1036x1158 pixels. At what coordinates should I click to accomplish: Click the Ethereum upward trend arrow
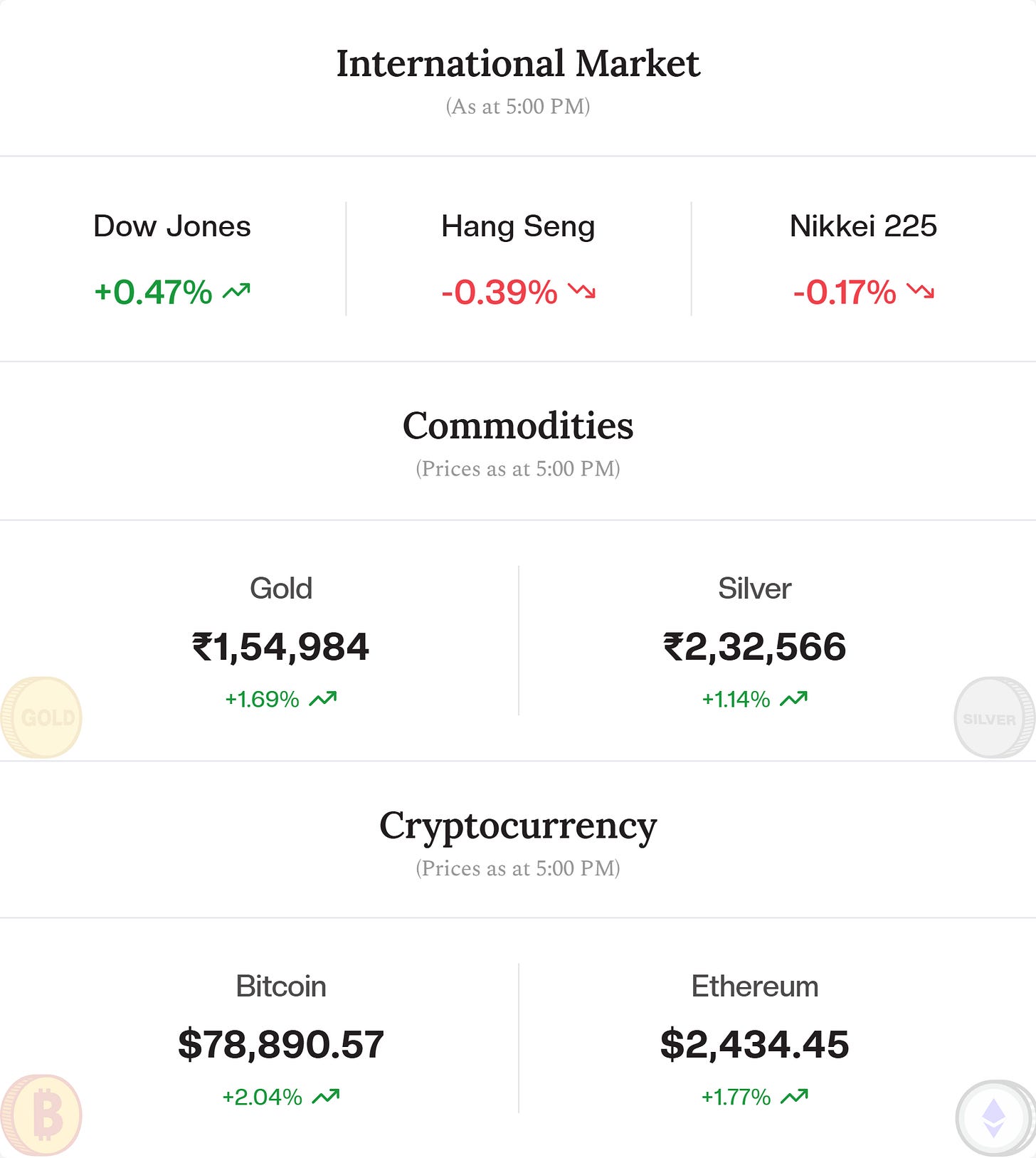click(x=795, y=1097)
